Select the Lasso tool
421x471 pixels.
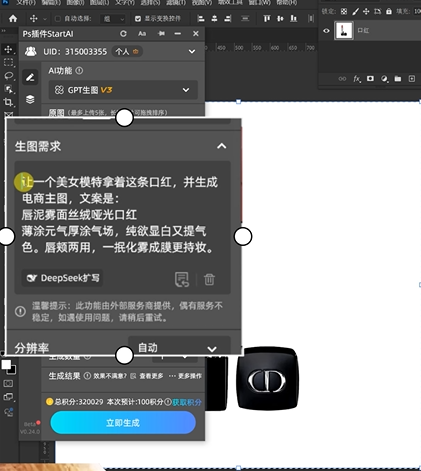tap(9, 76)
